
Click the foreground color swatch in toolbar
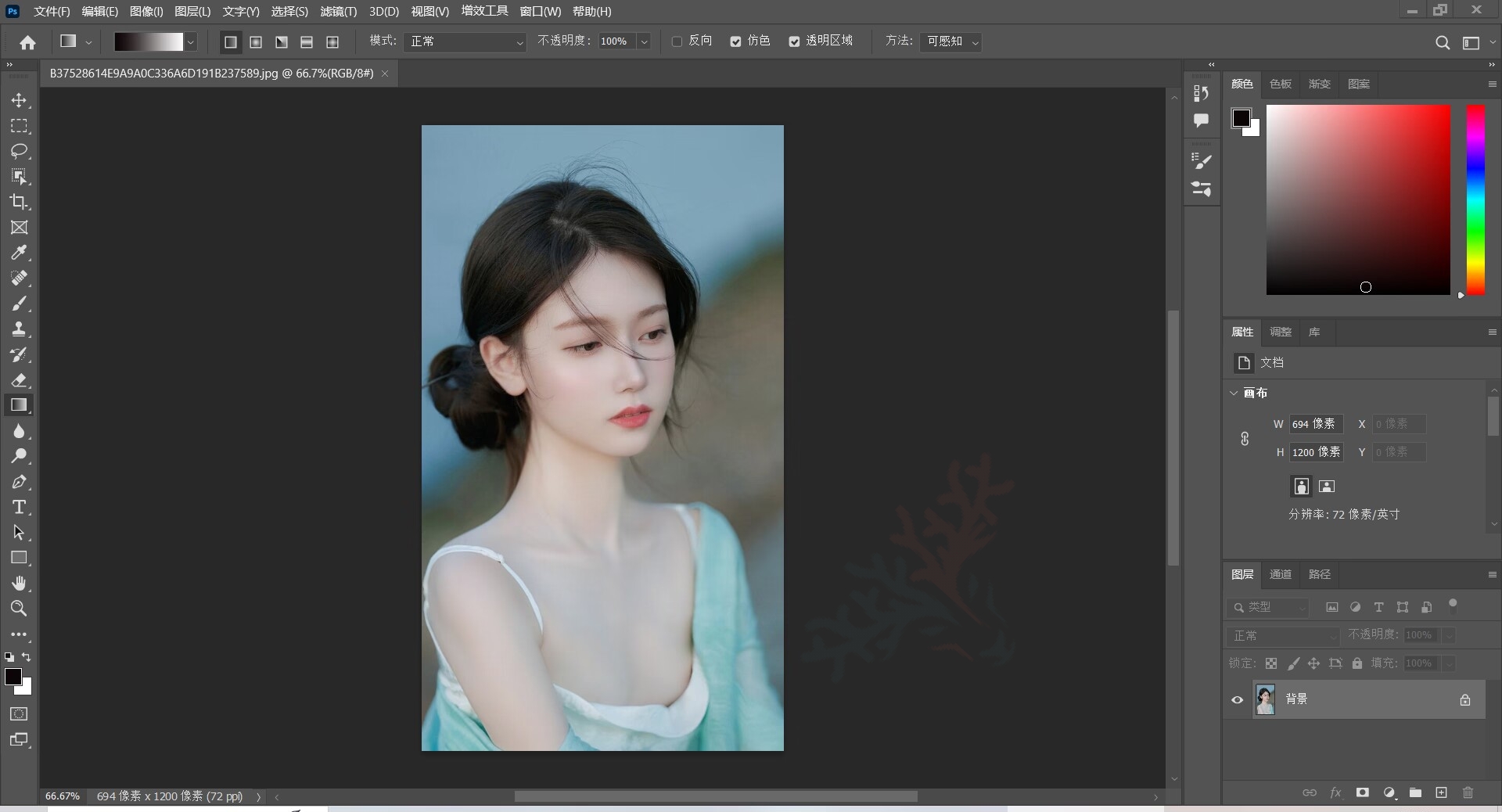pos(13,677)
